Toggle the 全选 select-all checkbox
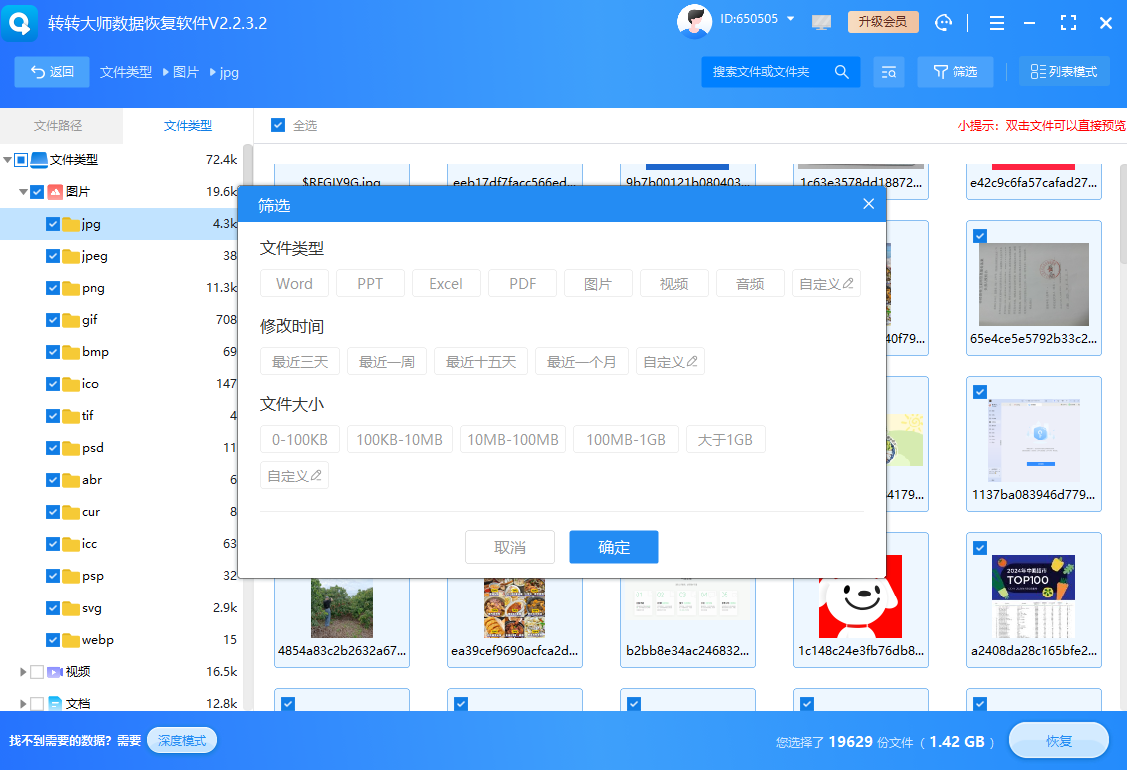Image resolution: width=1127 pixels, height=770 pixels. 278,124
